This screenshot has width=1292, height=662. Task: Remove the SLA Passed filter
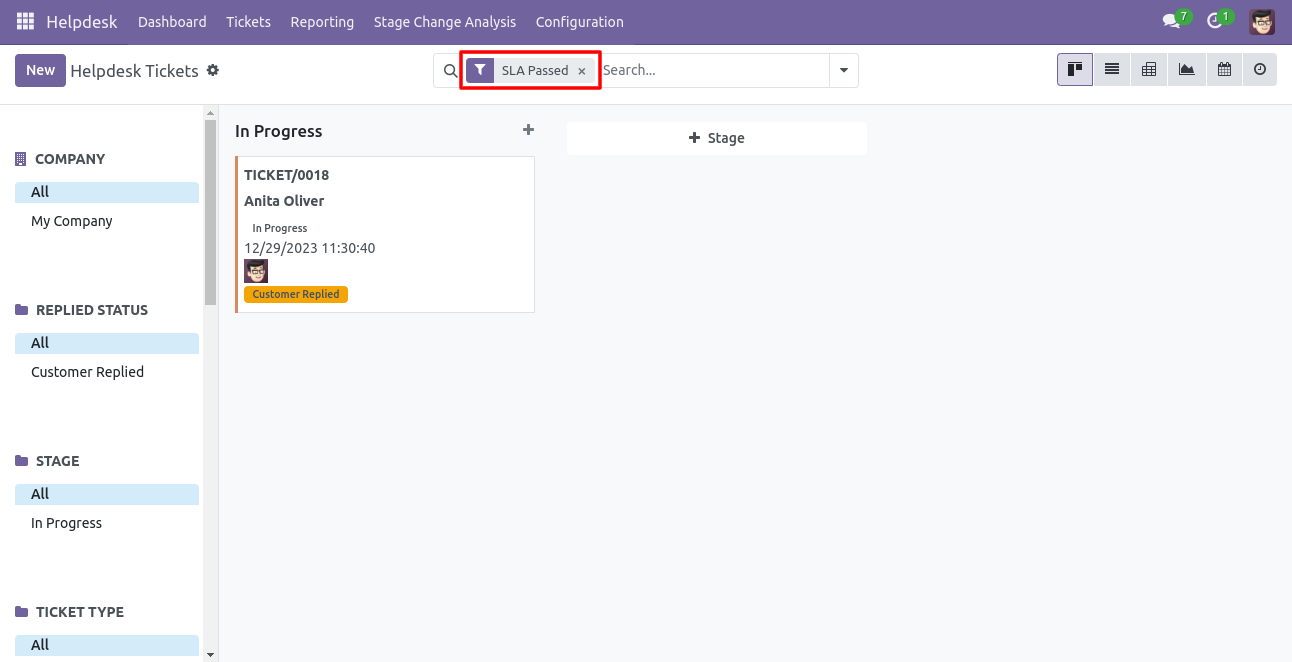coord(582,71)
